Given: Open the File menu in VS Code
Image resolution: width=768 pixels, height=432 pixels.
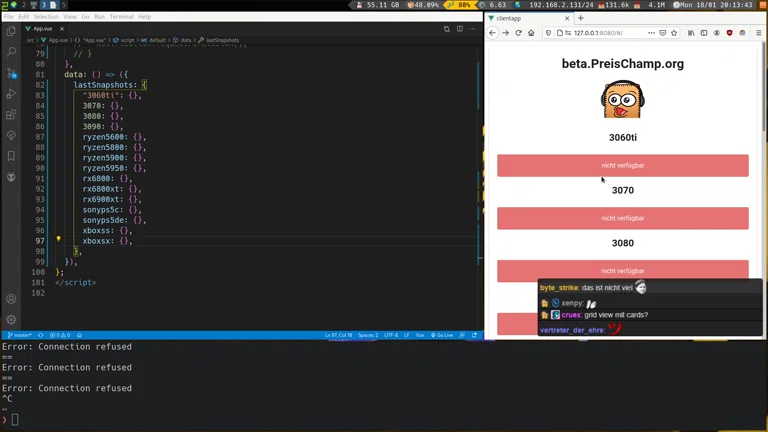Looking at the screenshot, I should pyautogui.click(x=9, y=17).
